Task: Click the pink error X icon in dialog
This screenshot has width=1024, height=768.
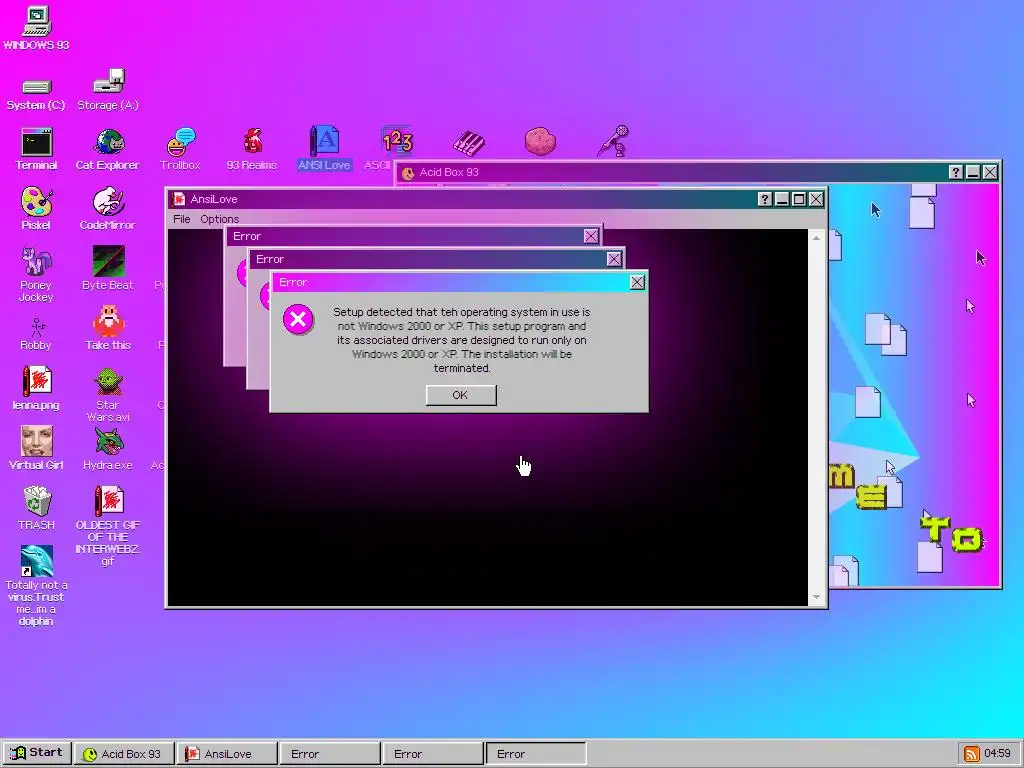Action: (298, 319)
